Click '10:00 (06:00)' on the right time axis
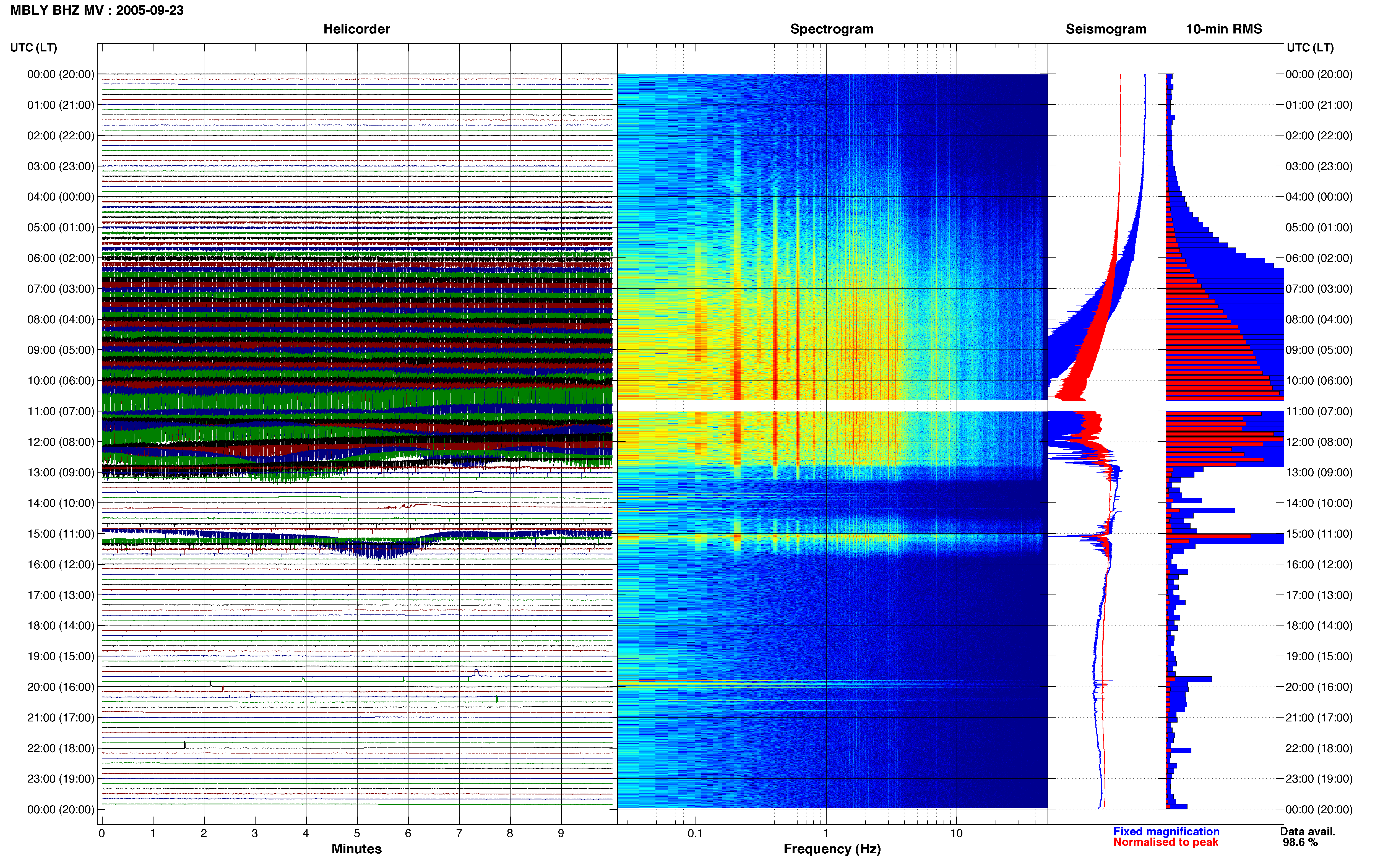This screenshot has height=868, width=1388. [1319, 380]
